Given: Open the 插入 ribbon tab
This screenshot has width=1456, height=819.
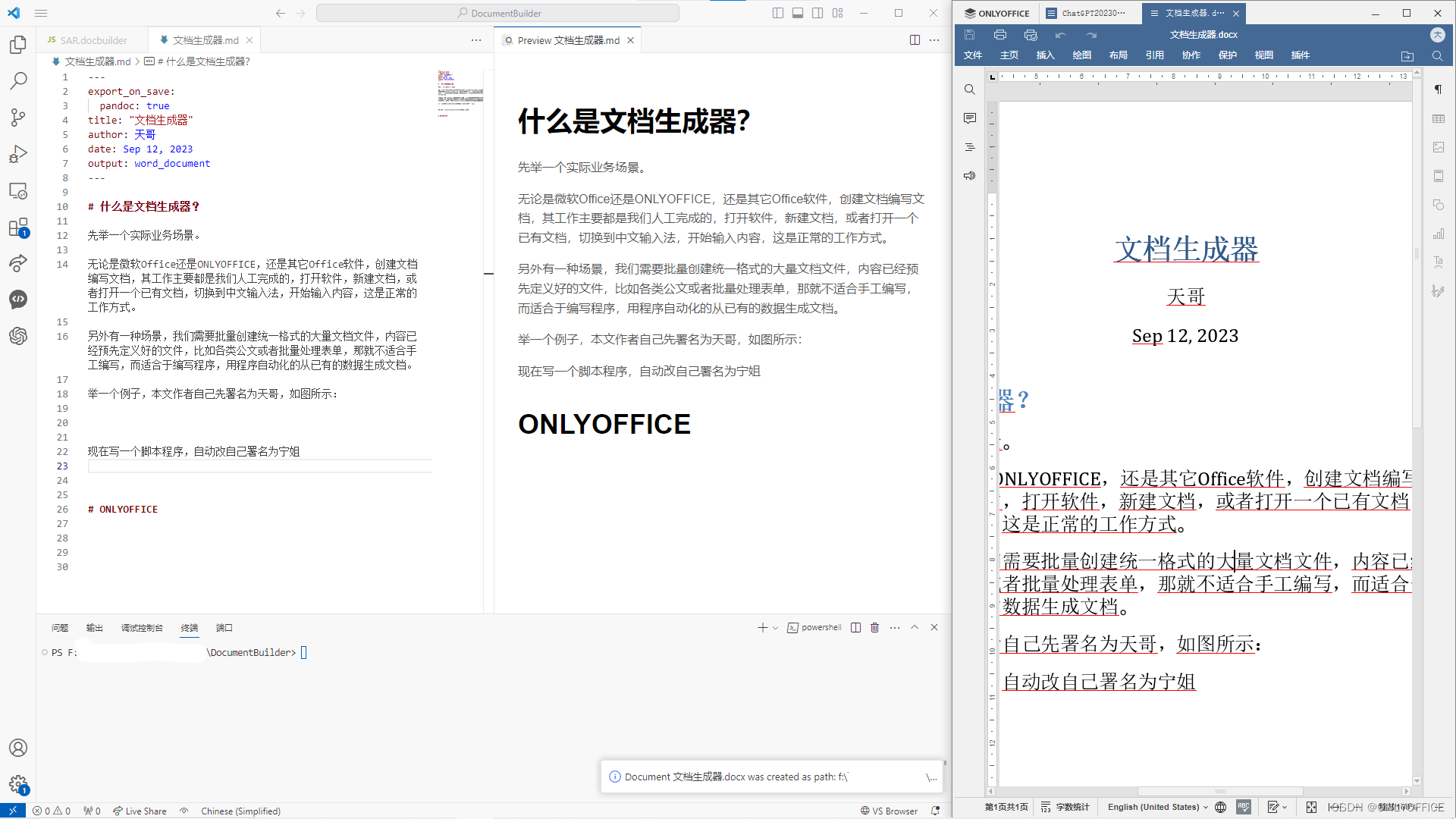Looking at the screenshot, I should point(1045,55).
